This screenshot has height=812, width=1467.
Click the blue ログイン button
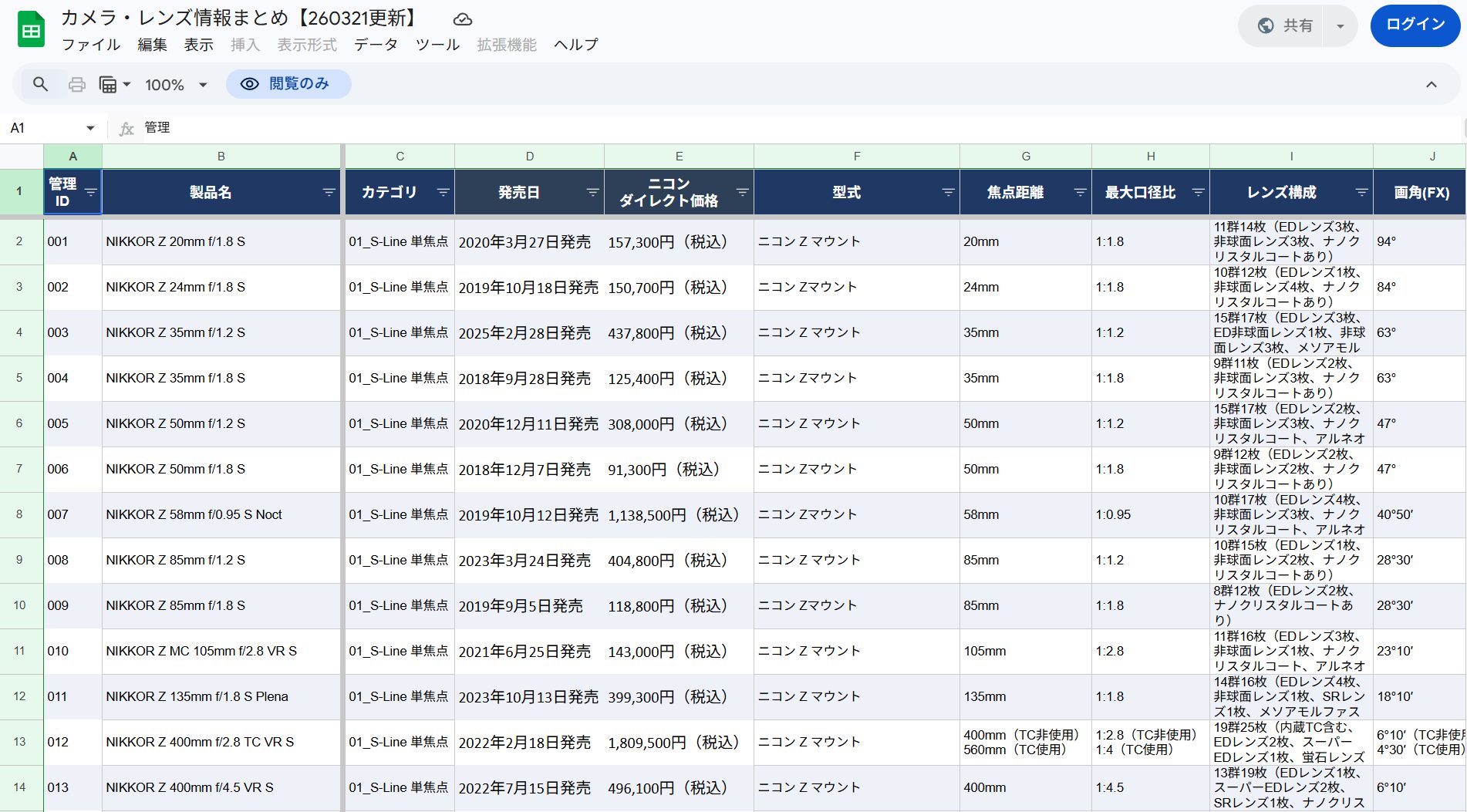click(x=1415, y=25)
